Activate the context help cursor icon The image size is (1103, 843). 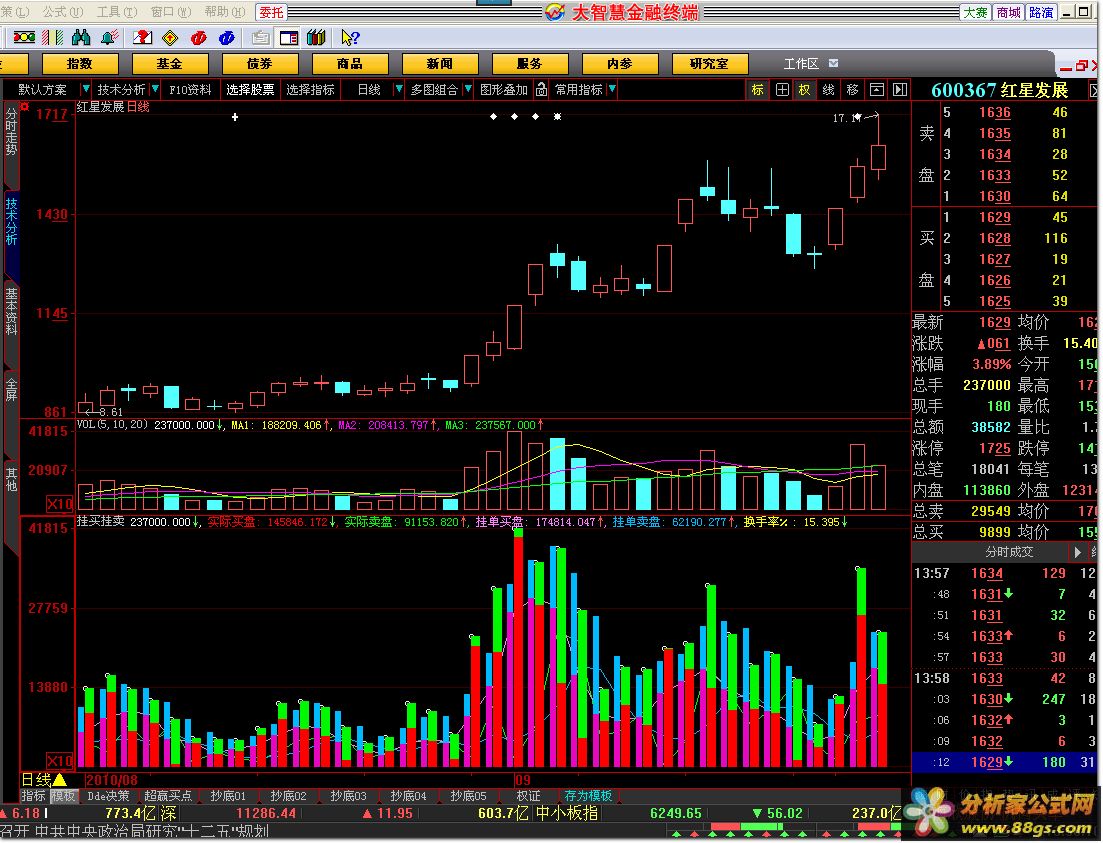pyautogui.click(x=350, y=37)
